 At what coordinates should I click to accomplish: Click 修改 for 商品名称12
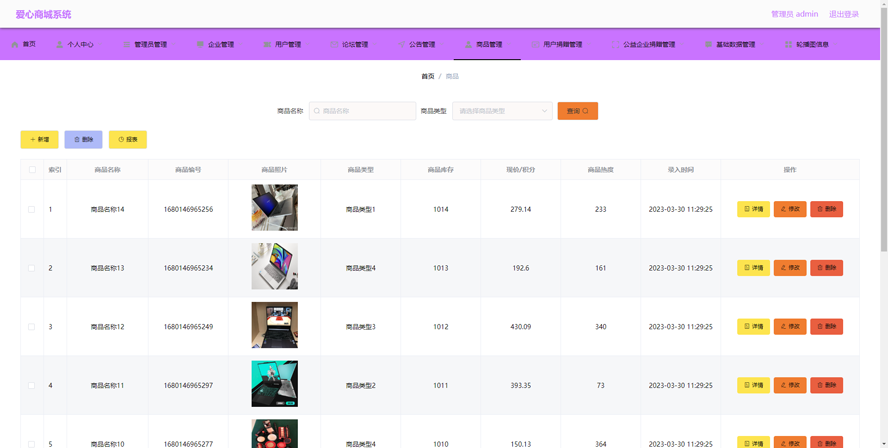[x=790, y=327]
